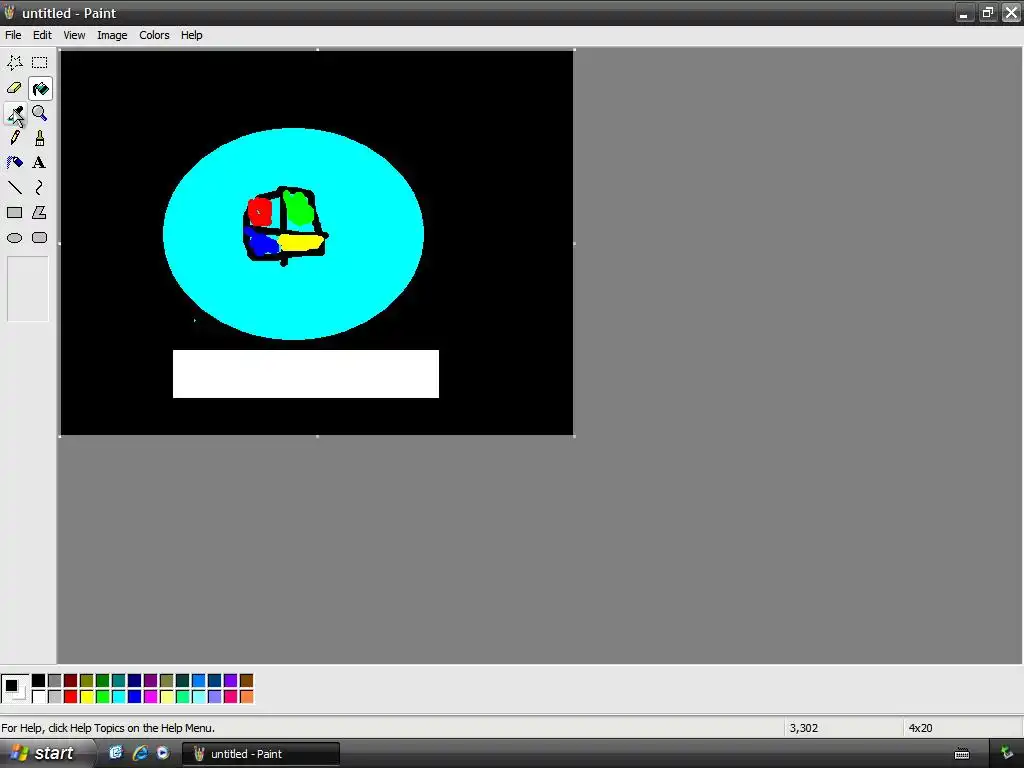
Task: Pick the violet color swatch
Action: [x=231, y=681]
